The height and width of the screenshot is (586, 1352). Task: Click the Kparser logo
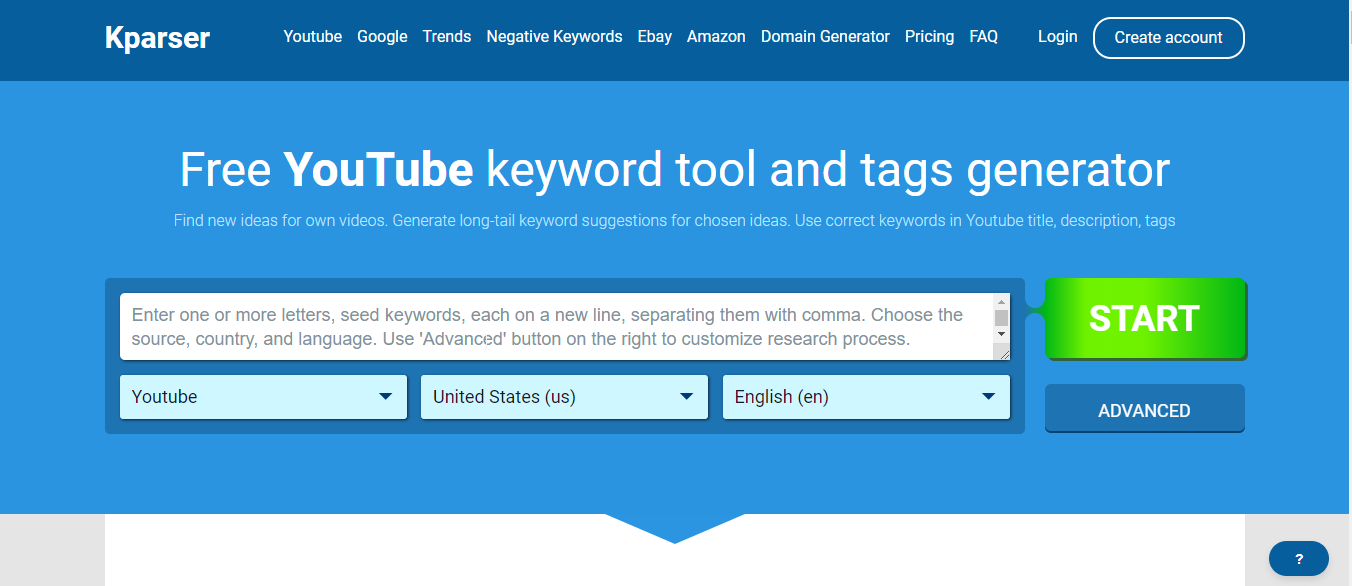(x=157, y=38)
